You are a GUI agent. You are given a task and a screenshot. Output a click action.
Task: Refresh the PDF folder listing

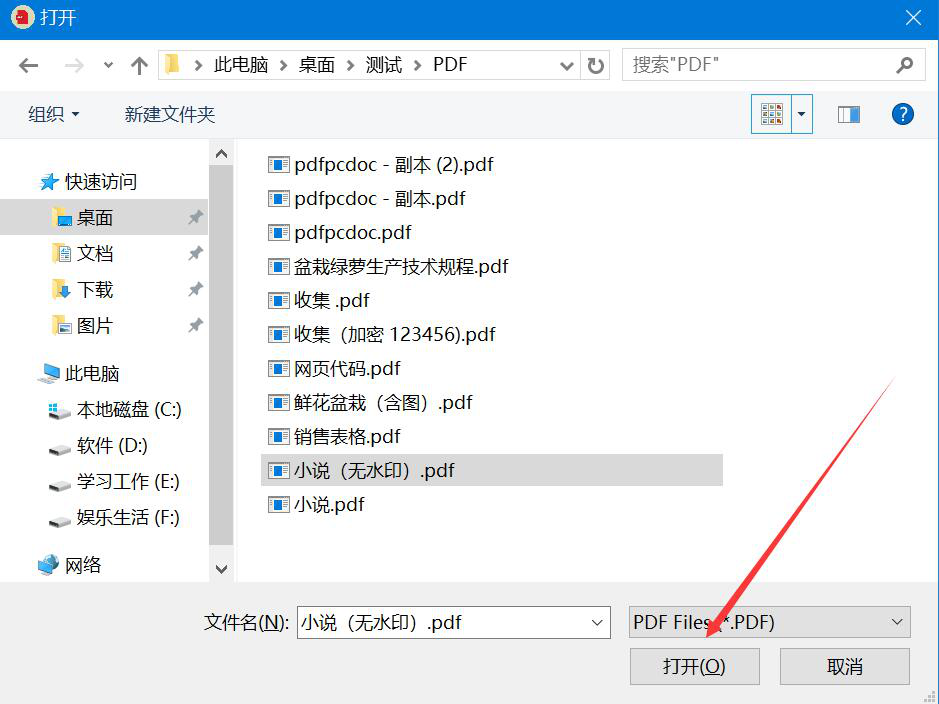point(595,65)
